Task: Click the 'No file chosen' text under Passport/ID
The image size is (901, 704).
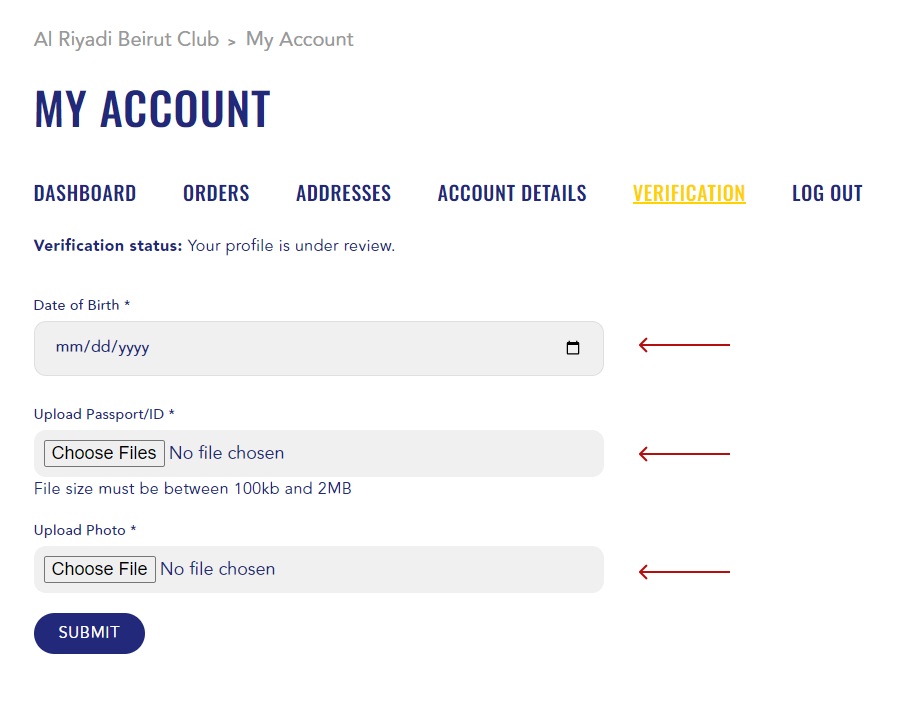Action: (226, 453)
